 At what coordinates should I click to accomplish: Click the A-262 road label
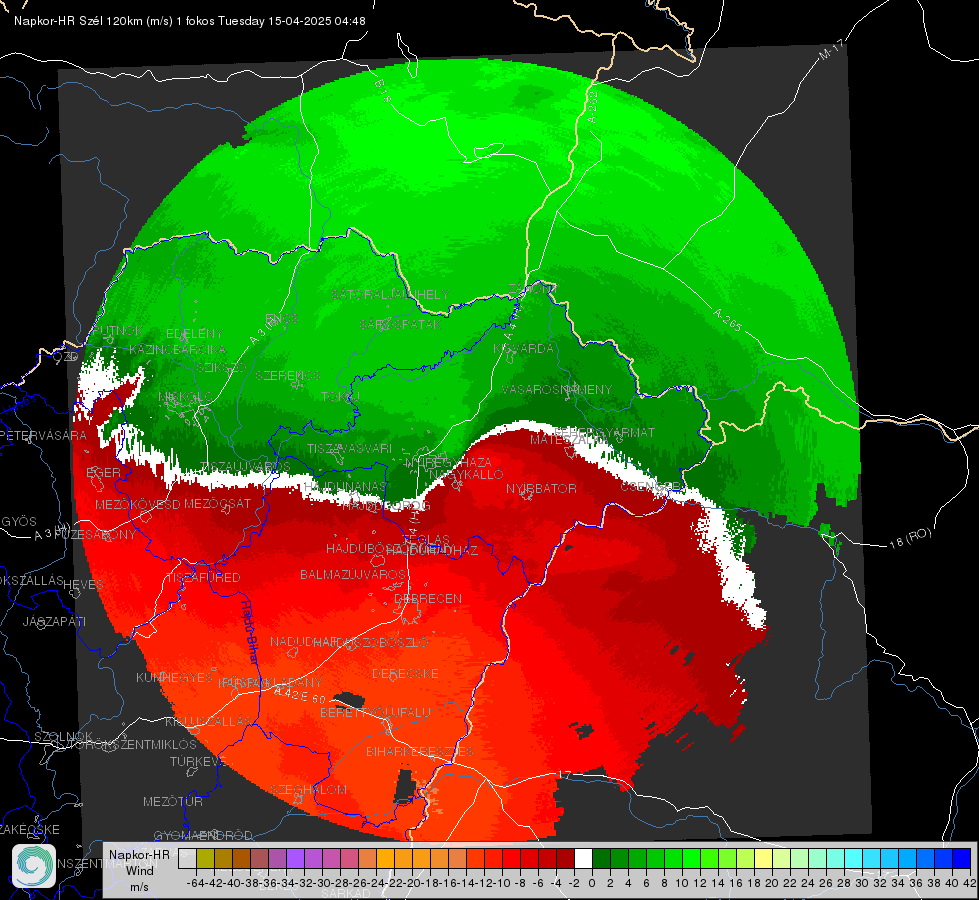point(593,106)
